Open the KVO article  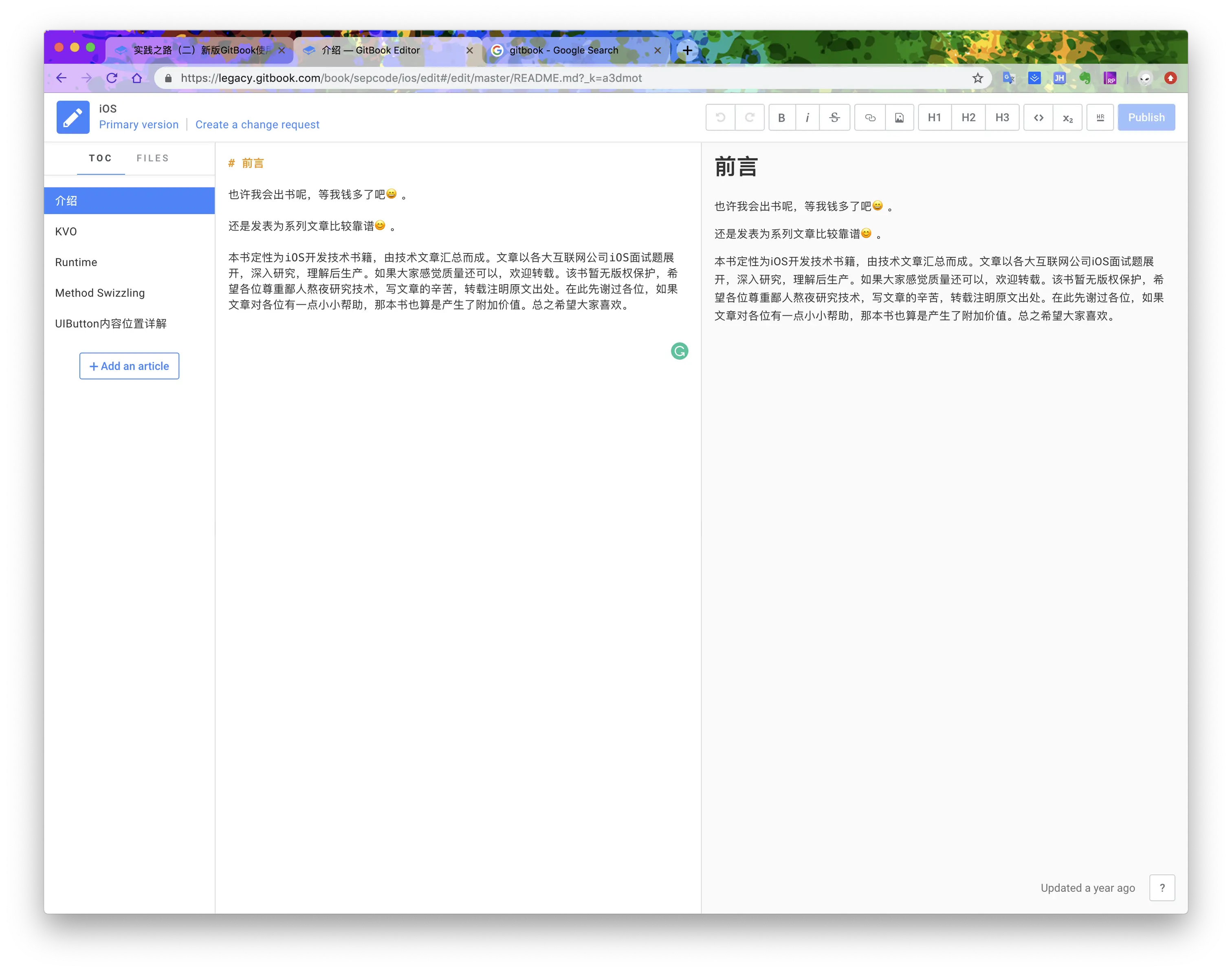(x=66, y=231)
